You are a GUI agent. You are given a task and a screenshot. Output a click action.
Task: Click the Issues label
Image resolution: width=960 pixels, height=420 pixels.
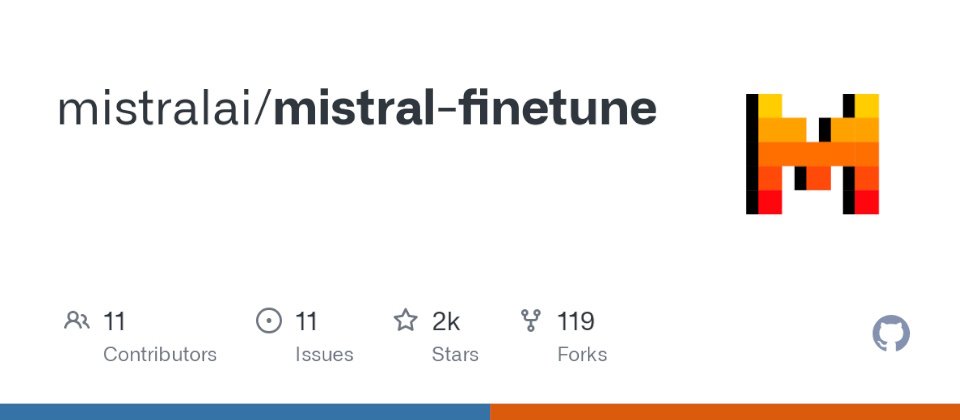click(x=324, y=354)
